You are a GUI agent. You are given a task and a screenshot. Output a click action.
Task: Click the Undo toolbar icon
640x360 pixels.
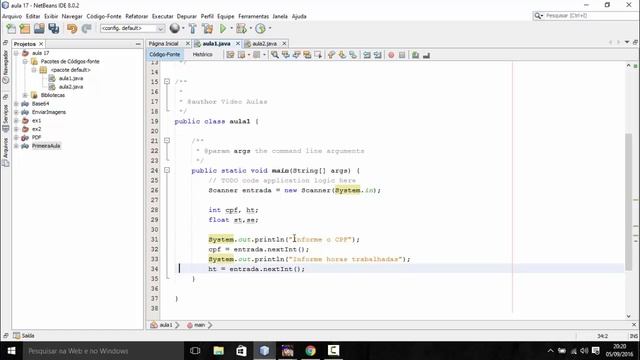[72, 28]
